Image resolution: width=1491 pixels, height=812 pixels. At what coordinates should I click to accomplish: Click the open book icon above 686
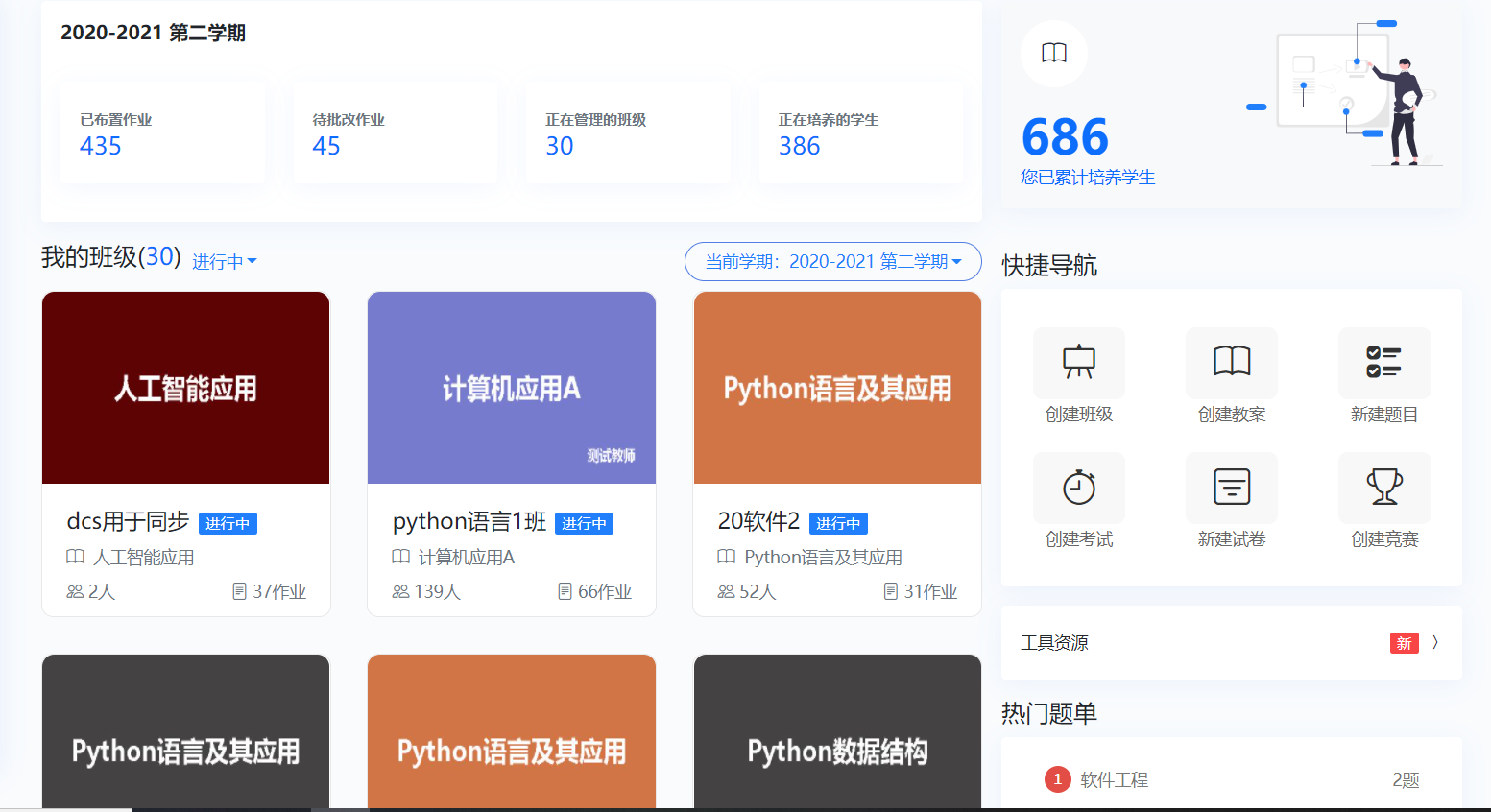click(1054, 53)
